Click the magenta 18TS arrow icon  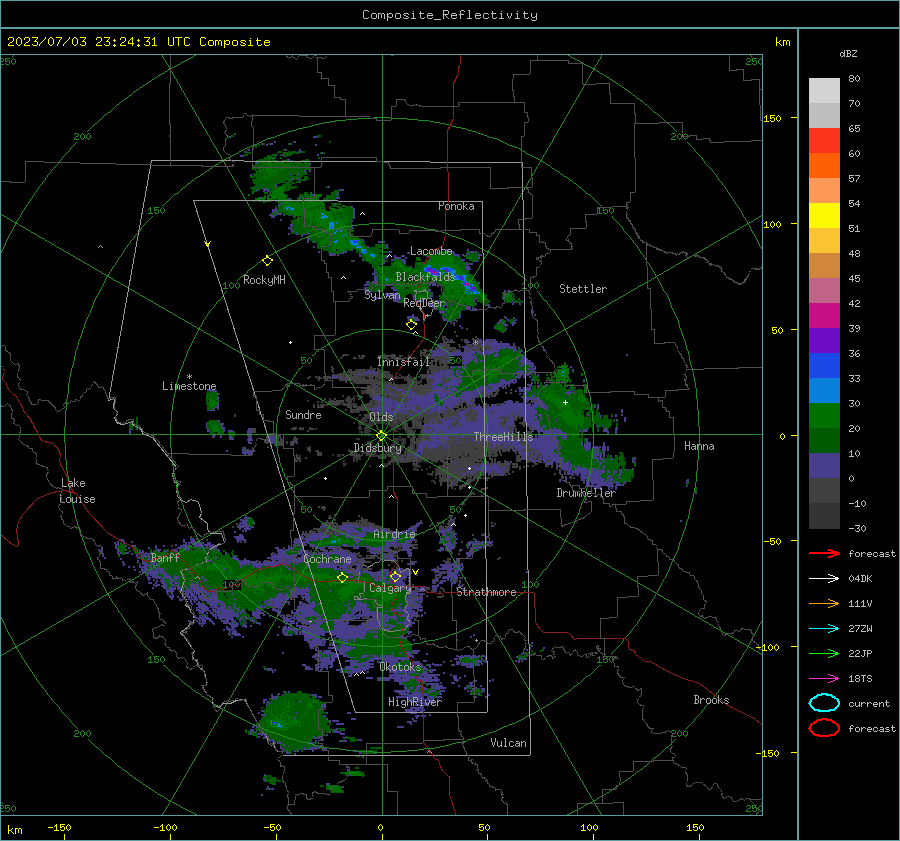[824, 679]
